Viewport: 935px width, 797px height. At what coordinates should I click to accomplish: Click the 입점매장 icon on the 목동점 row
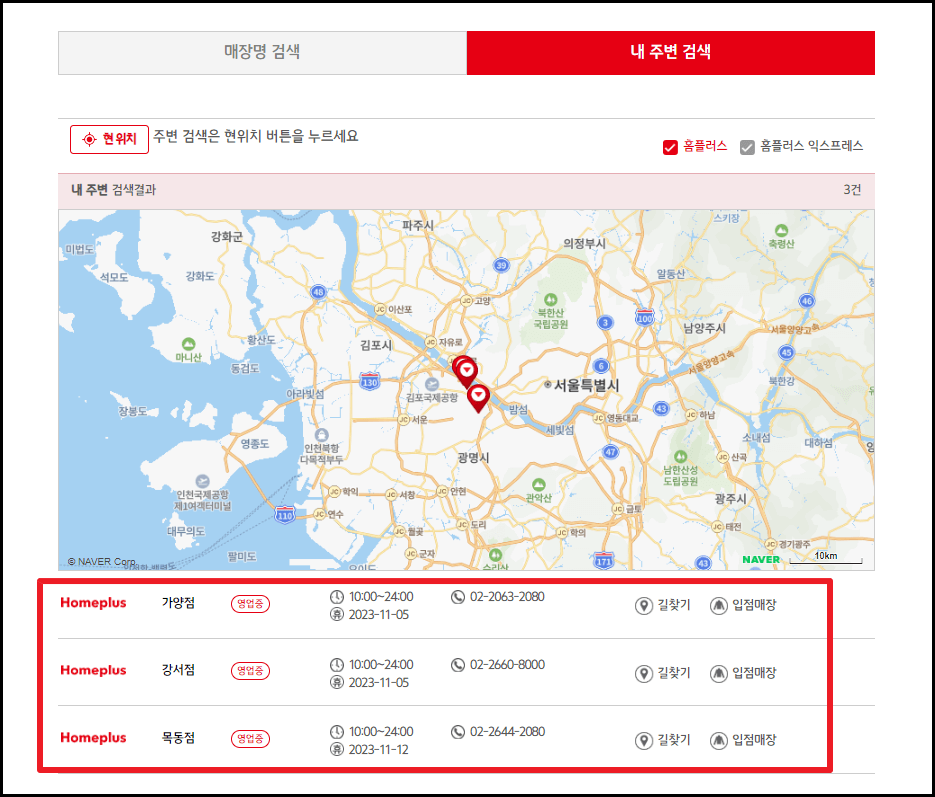[719, 738]
